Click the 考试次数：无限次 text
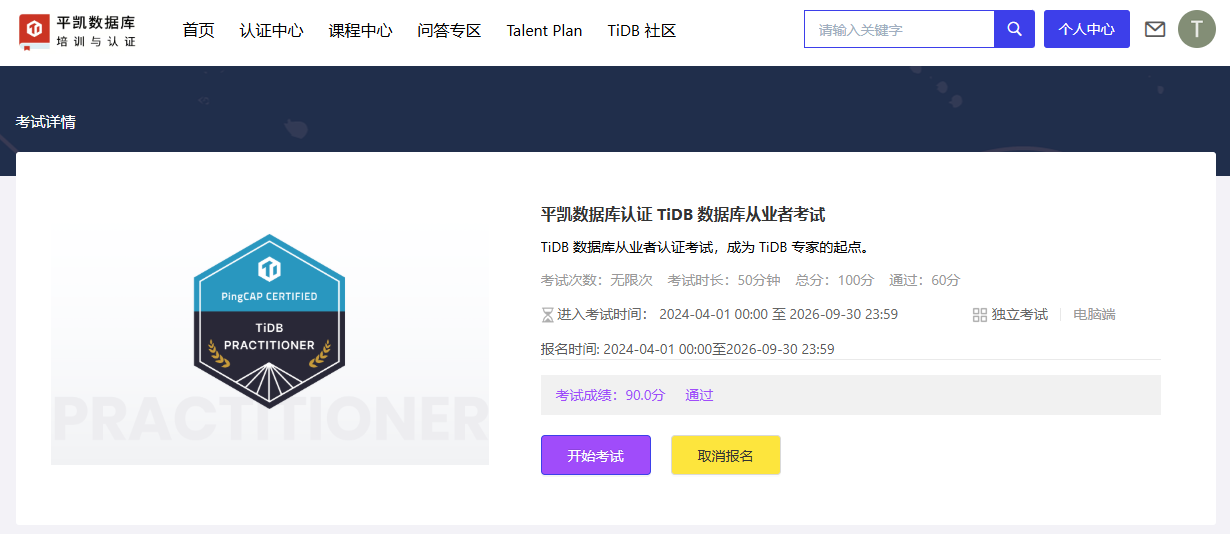 click(597, 280)
